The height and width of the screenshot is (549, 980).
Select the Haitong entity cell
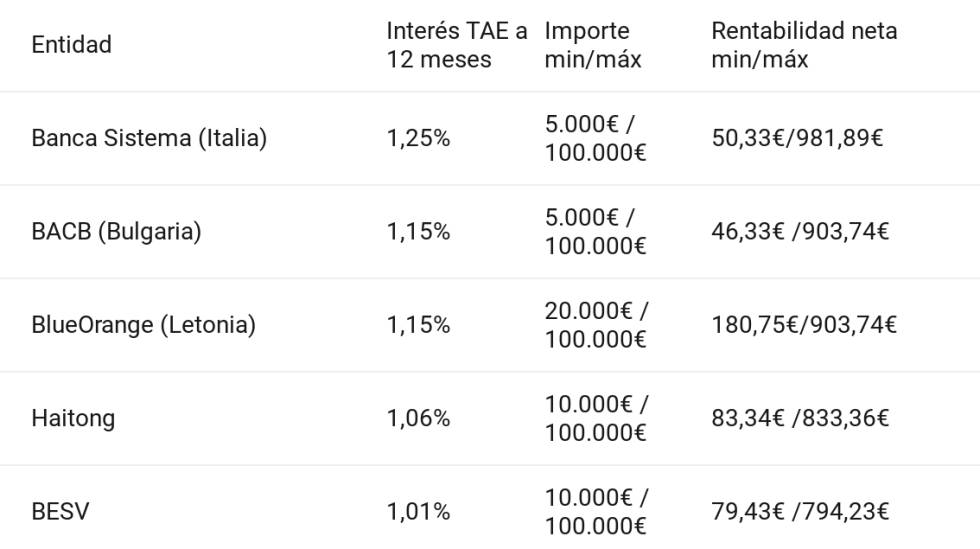pos(73,418)
